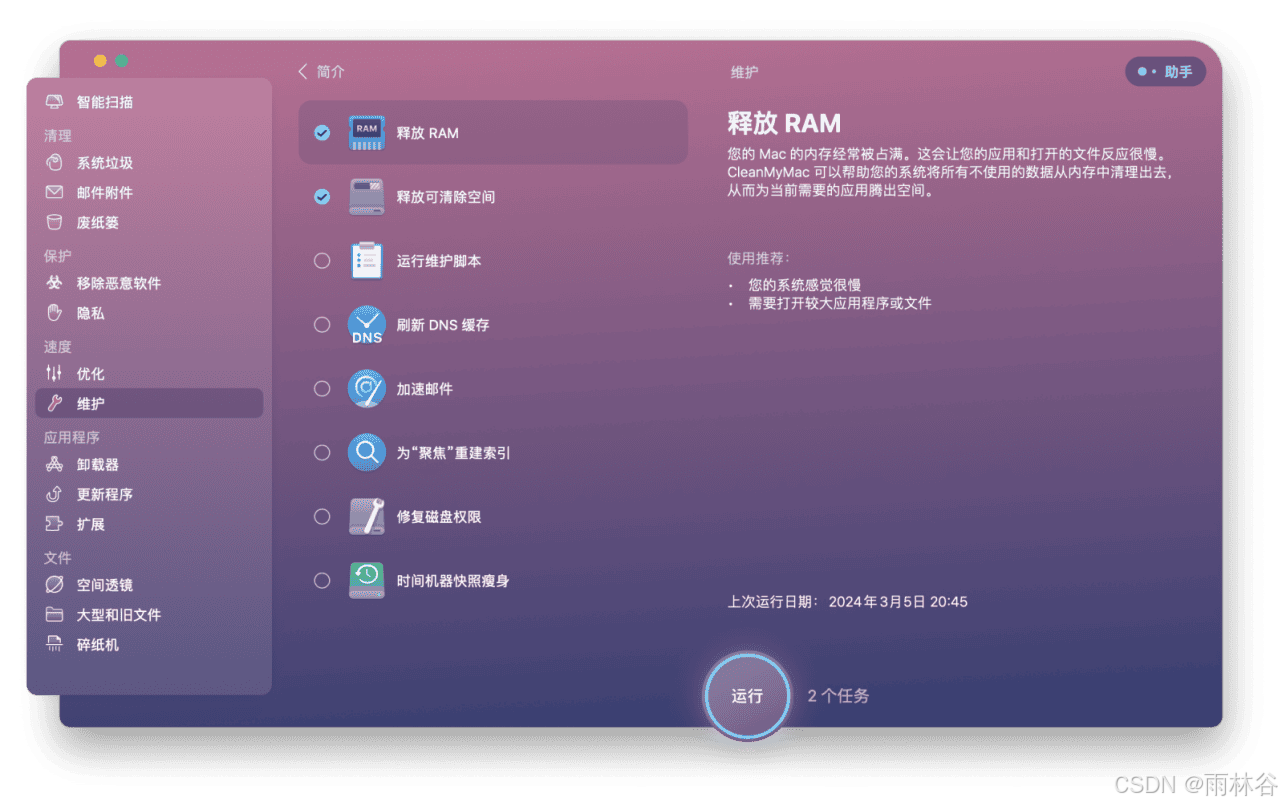This screenshot has height=806, width=1282.
Task: Switch to 优化 section
Action: click(x=149, y=374)
